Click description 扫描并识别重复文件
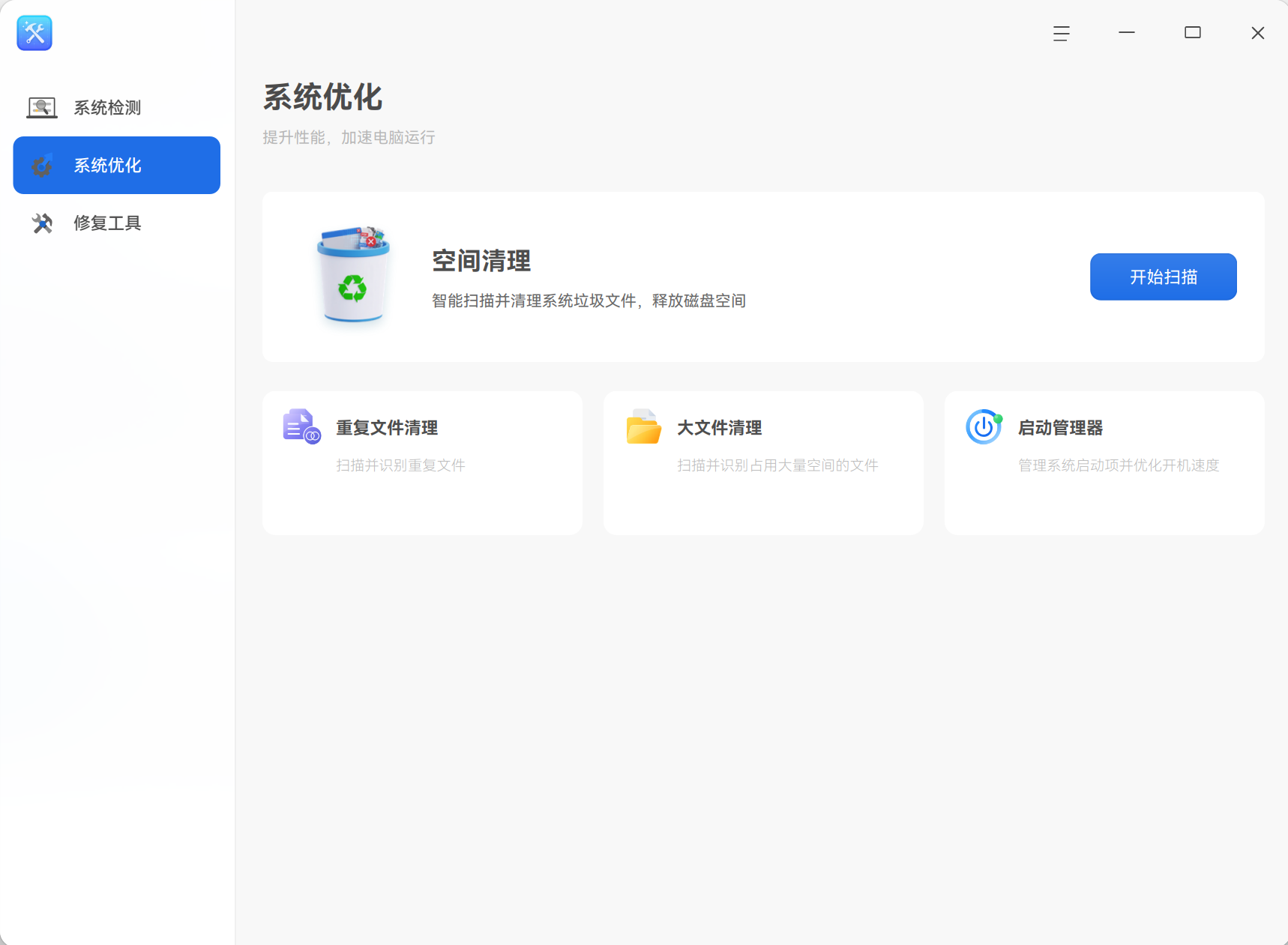 (x=400, y=465)
